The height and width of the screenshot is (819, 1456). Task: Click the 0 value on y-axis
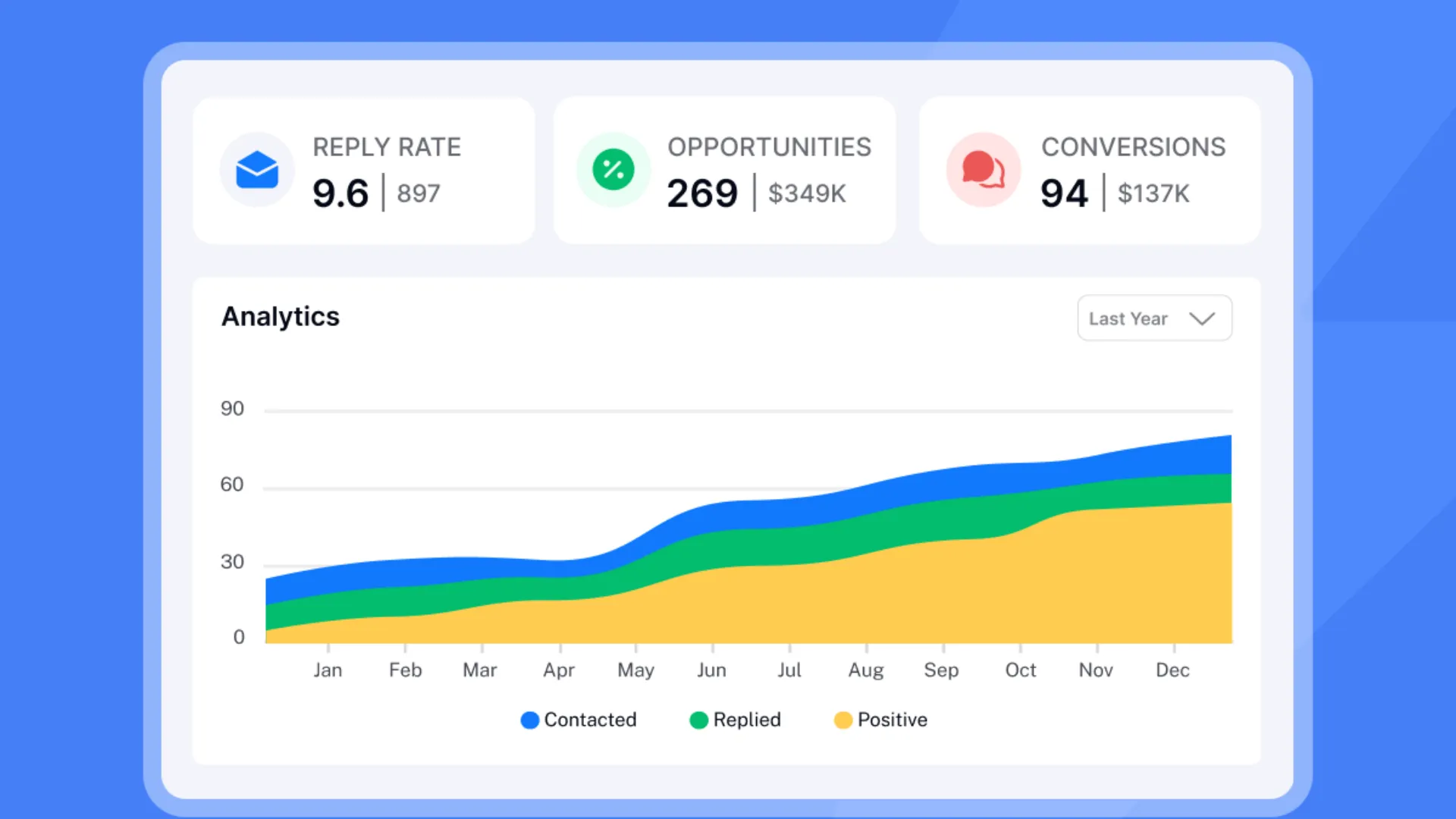click(x=239, y=637)
